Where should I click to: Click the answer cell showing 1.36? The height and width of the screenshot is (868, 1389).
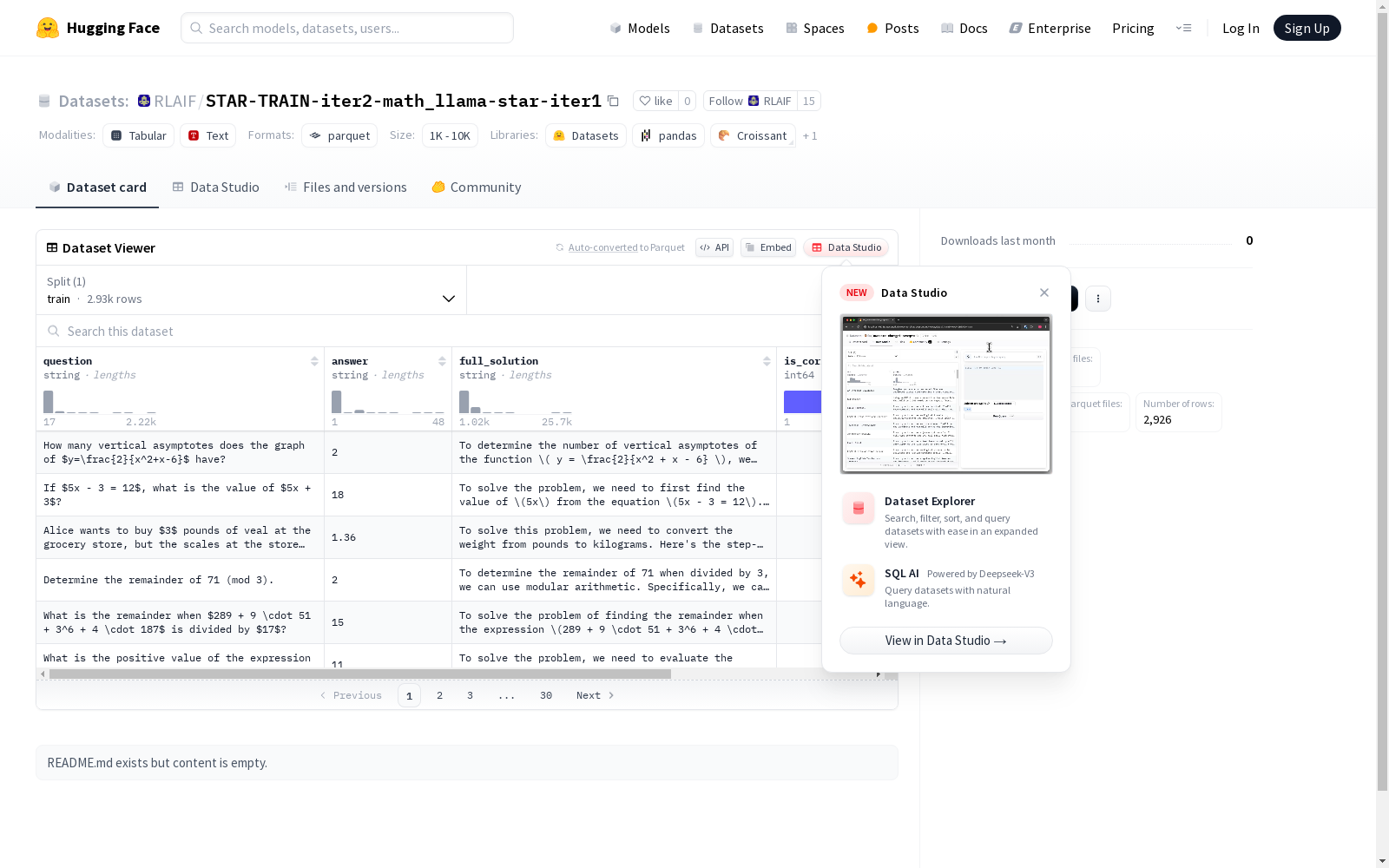[x=388, y=537]
